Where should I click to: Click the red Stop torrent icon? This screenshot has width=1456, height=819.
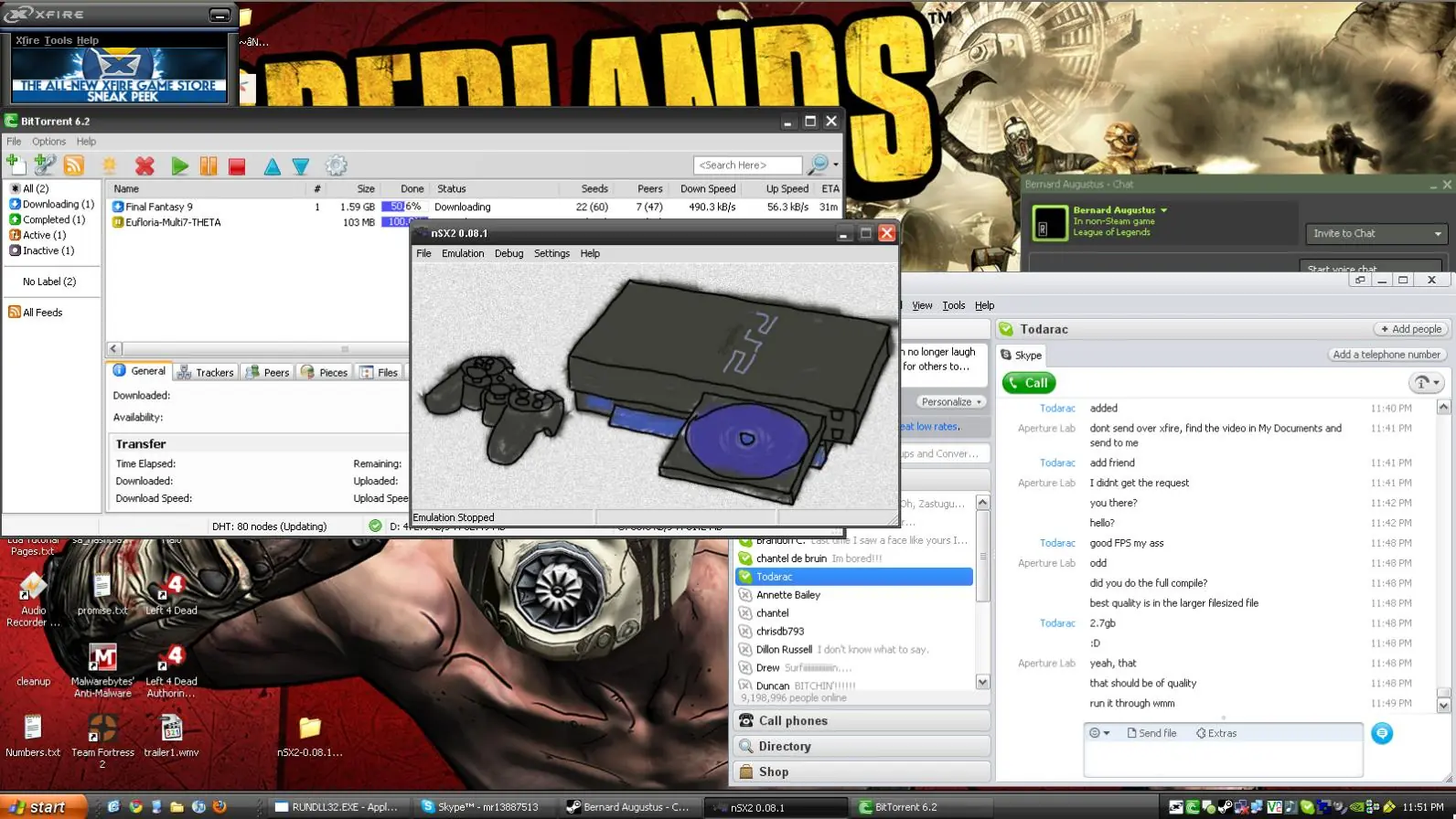coord(237,165)
